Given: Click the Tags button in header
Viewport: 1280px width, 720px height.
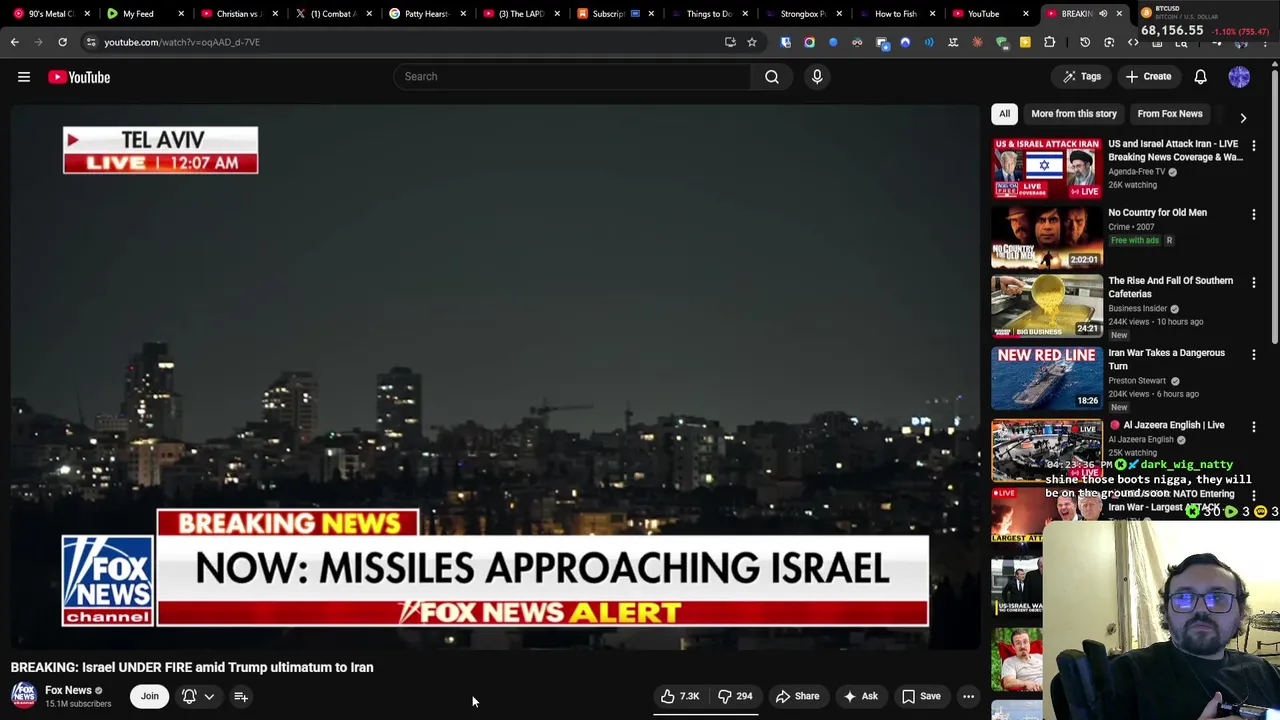Looking at the screenshot, I should pyautogui.click(x=1082, y=76).
